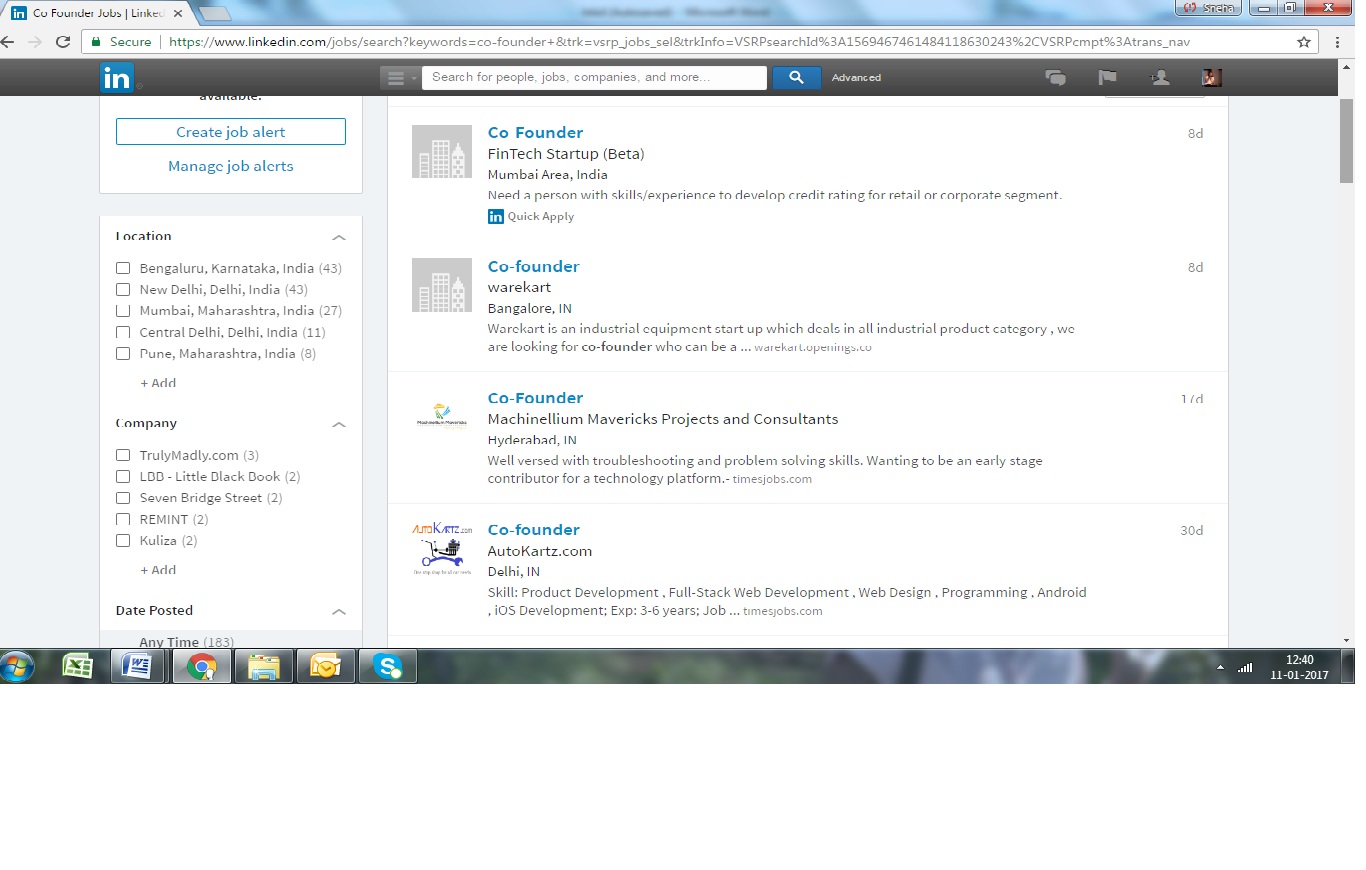1366x870 pixels.
Task: Click the AutoKartz.com logo
Action: [x=442, y=548]
